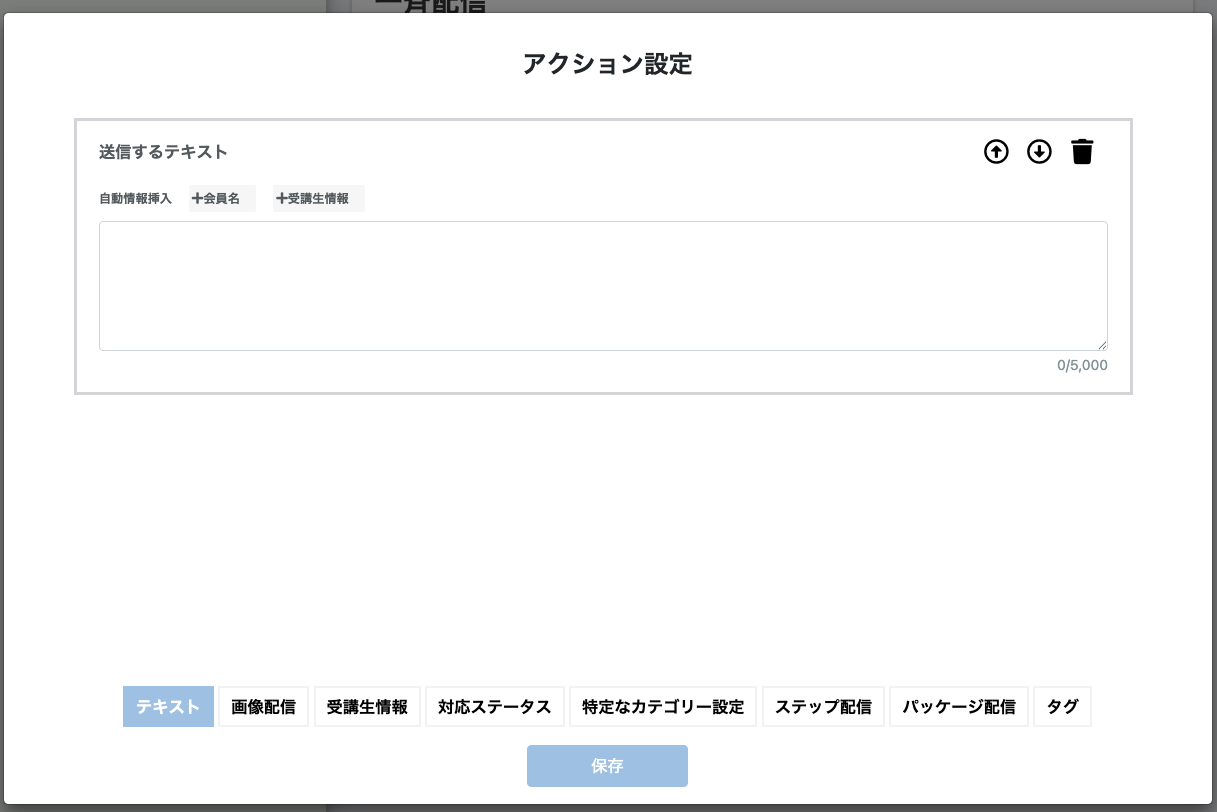Choose the 対応ステータス action tab
Viewport: 1217px width, 812px height.
[x=494, y=707]
